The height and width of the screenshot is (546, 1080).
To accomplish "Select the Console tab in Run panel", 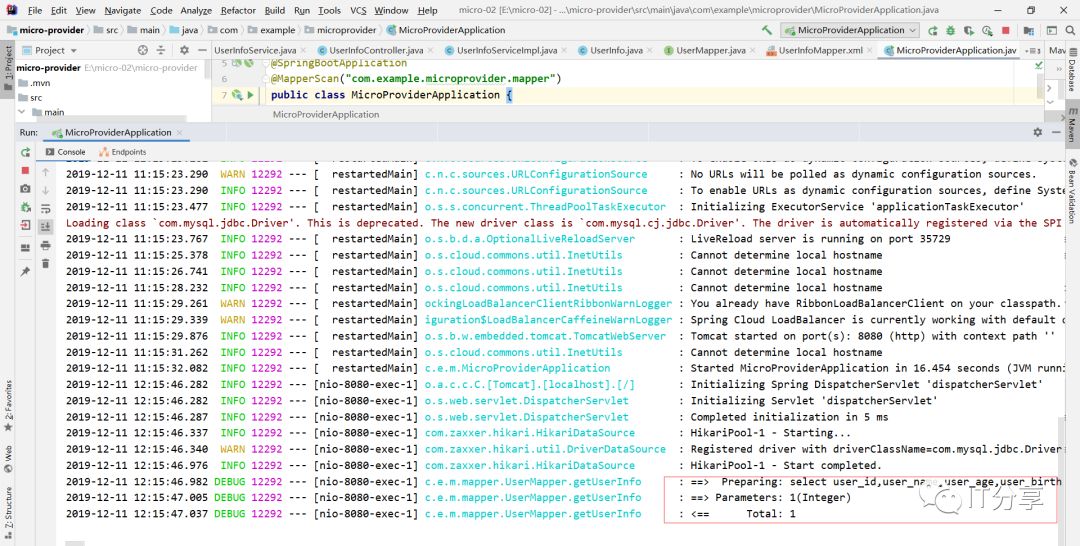I will pos(65,152).
